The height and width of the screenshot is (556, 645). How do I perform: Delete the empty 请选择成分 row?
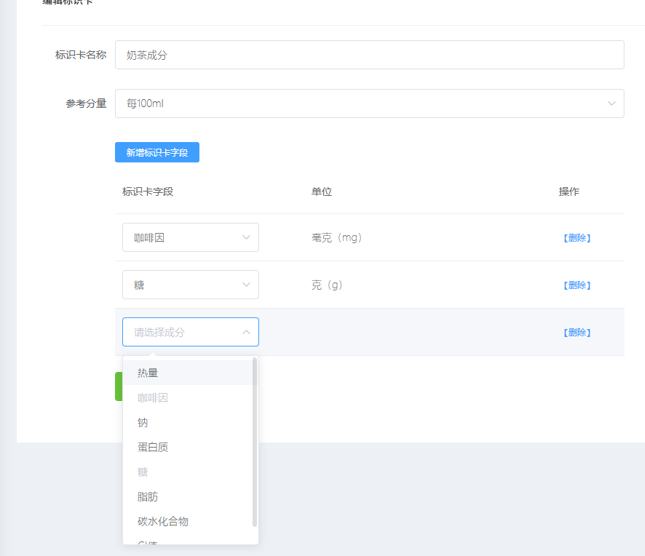pos(577,332)
